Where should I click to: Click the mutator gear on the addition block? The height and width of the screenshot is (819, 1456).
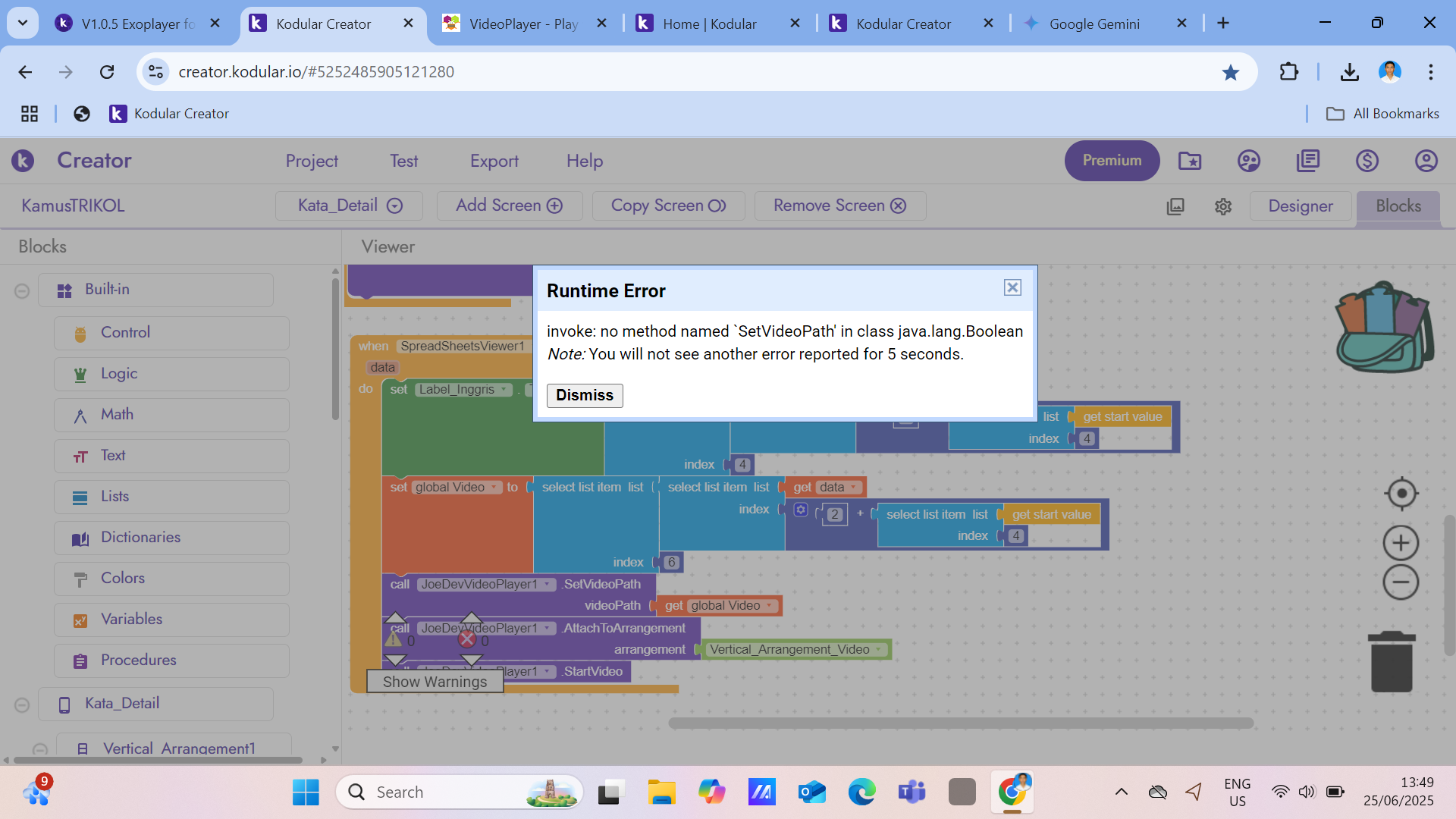pos(801,510)
